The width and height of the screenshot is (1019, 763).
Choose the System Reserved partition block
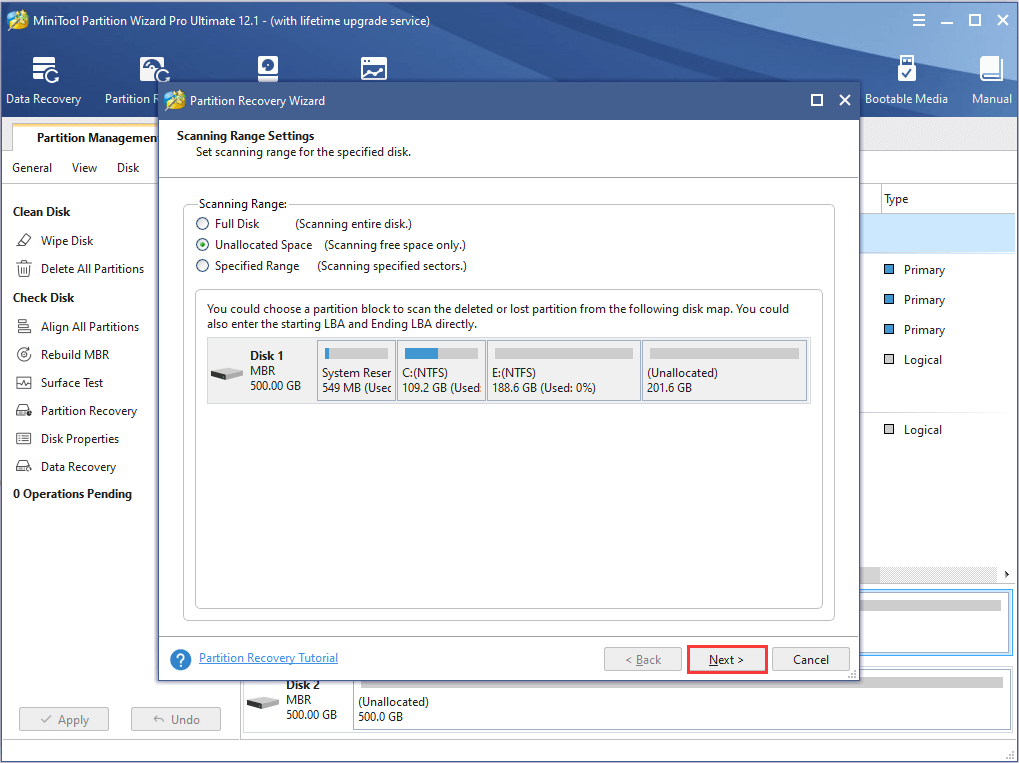357,371
